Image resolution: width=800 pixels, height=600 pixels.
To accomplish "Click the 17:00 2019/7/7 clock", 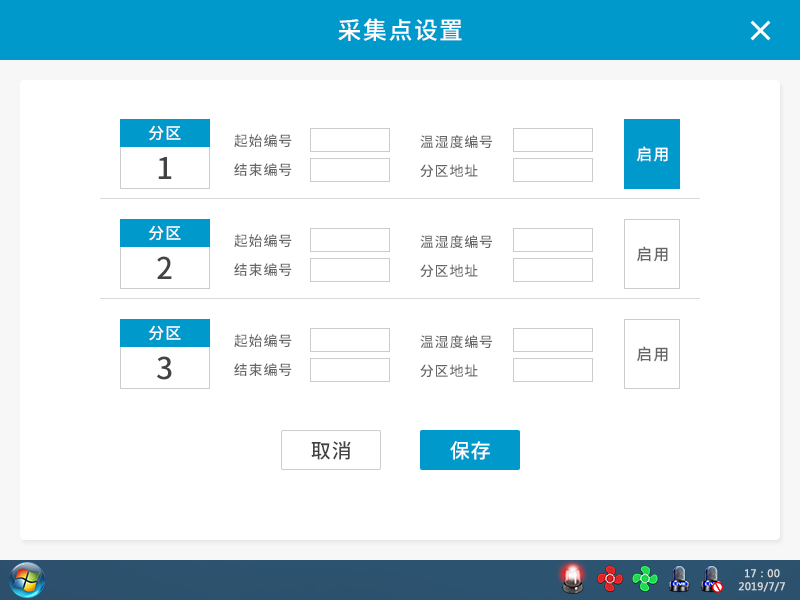I will coord(762,580).
